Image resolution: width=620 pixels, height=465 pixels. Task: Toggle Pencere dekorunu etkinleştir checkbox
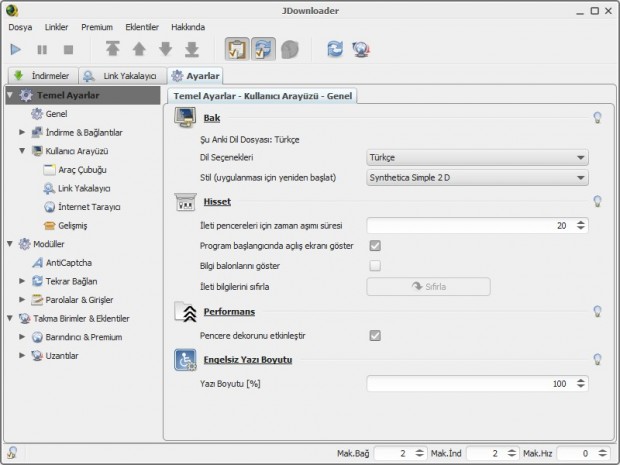tap(375, 335)
